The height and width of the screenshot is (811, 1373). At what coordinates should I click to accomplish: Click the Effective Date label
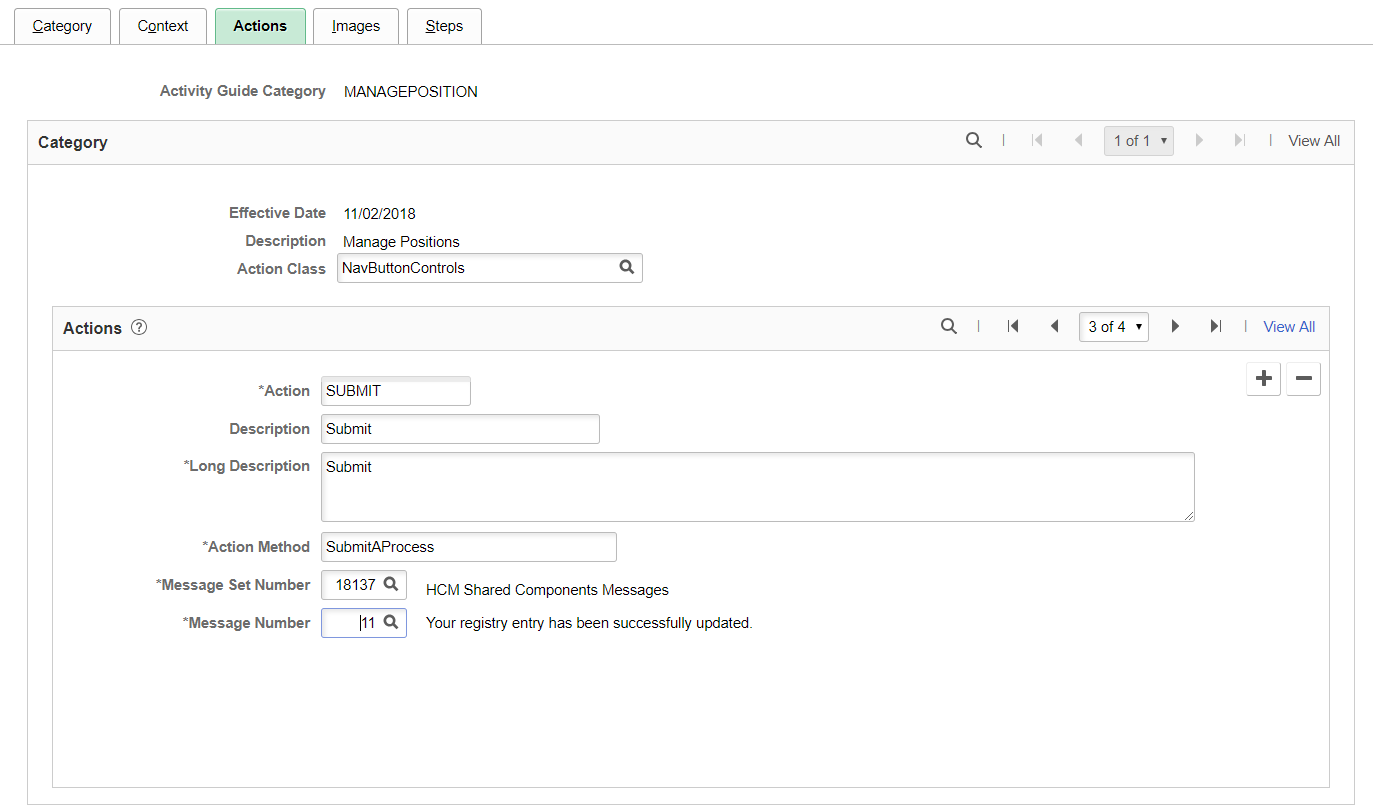pos(278,213)
